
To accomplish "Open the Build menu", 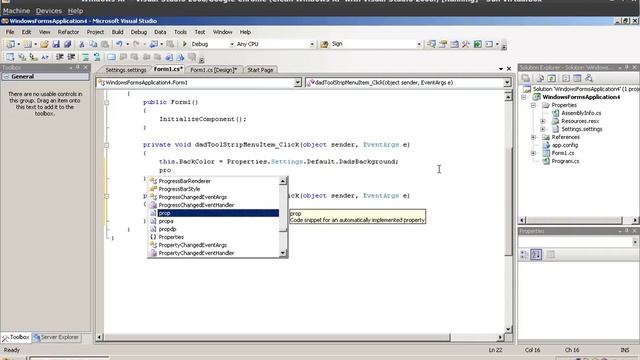I will (118, 32).
